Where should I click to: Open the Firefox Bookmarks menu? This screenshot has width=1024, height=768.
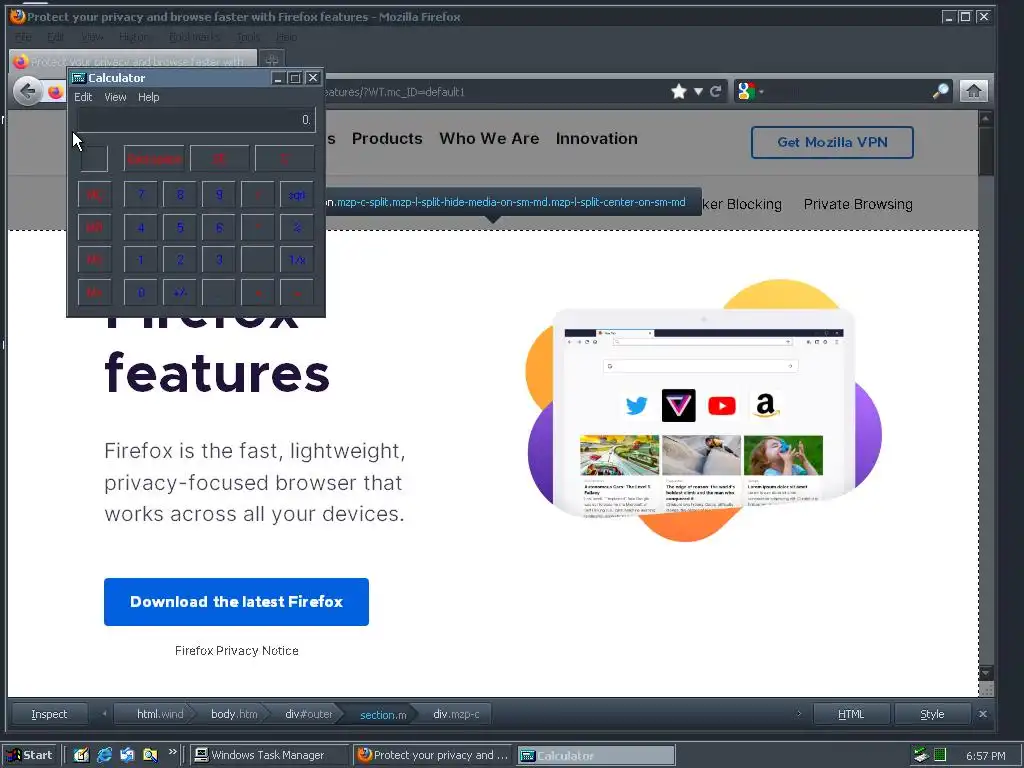195,37
